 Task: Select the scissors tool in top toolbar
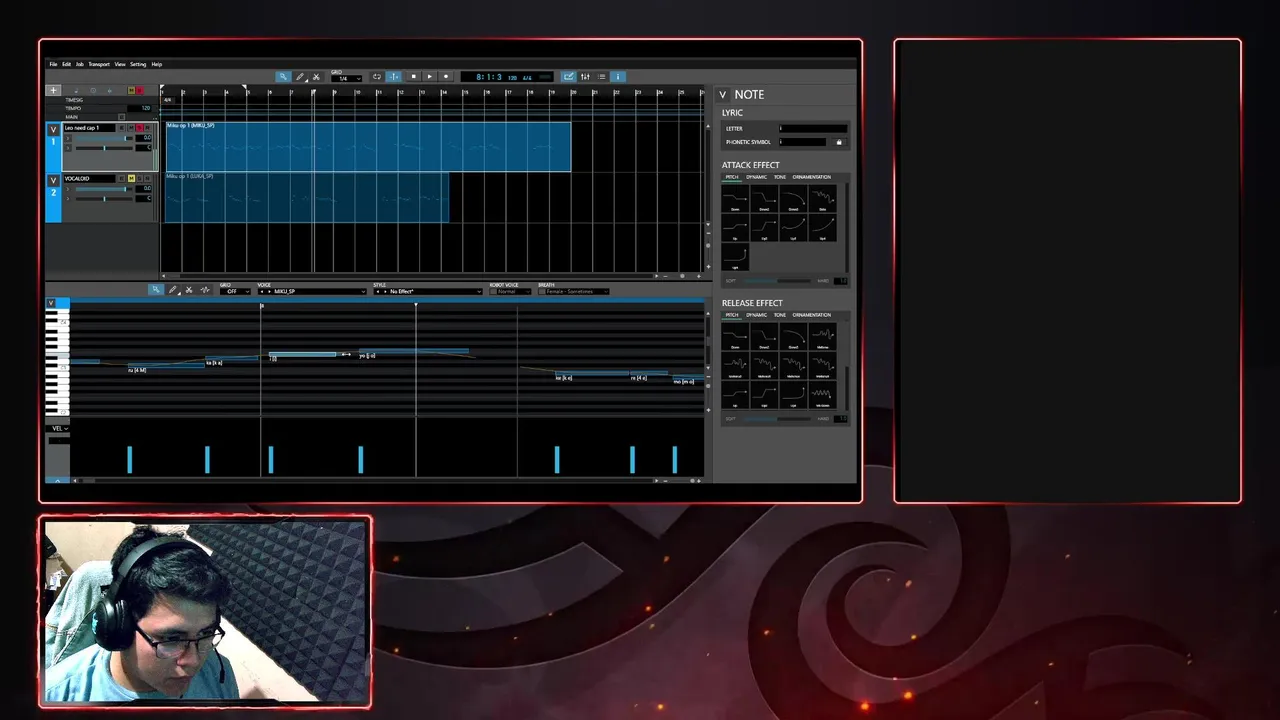(316, 77)
